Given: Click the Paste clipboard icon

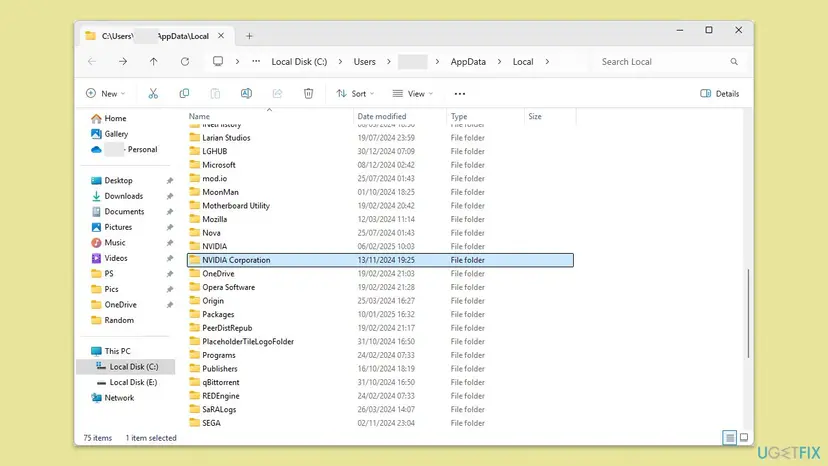Looking at the screenshot, I should [215, 94].
